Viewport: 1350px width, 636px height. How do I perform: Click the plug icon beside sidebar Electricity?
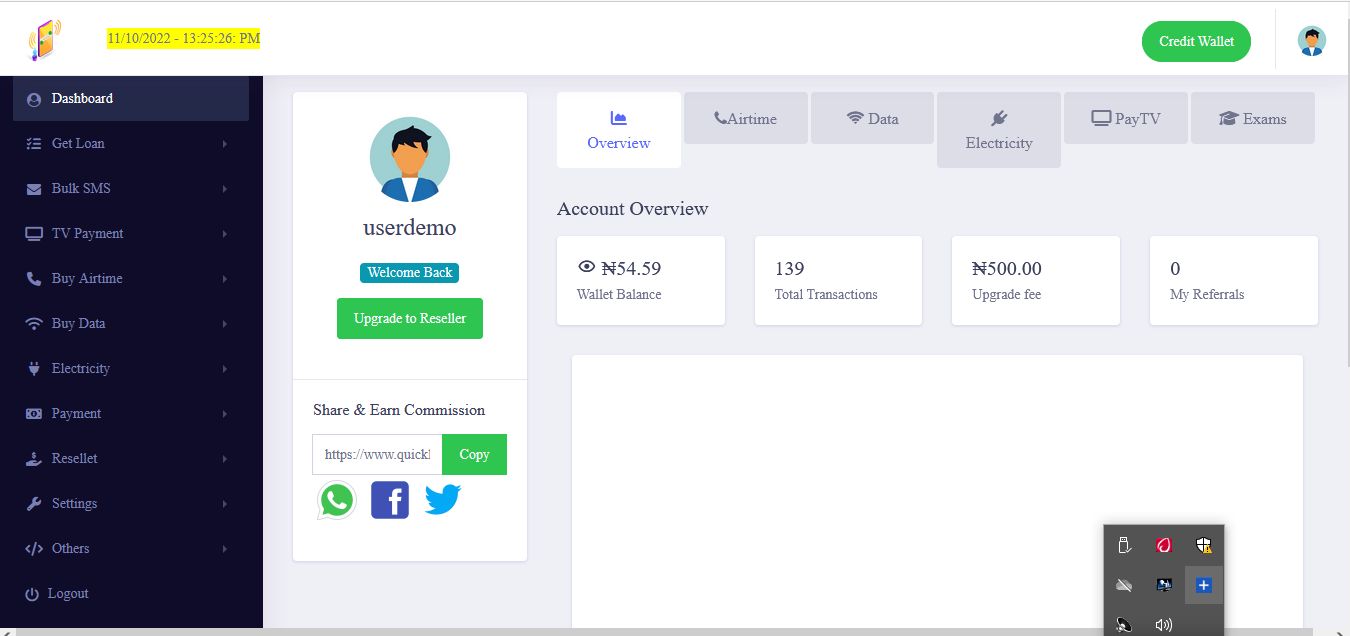pyautogui.click(x=33, y=368)
